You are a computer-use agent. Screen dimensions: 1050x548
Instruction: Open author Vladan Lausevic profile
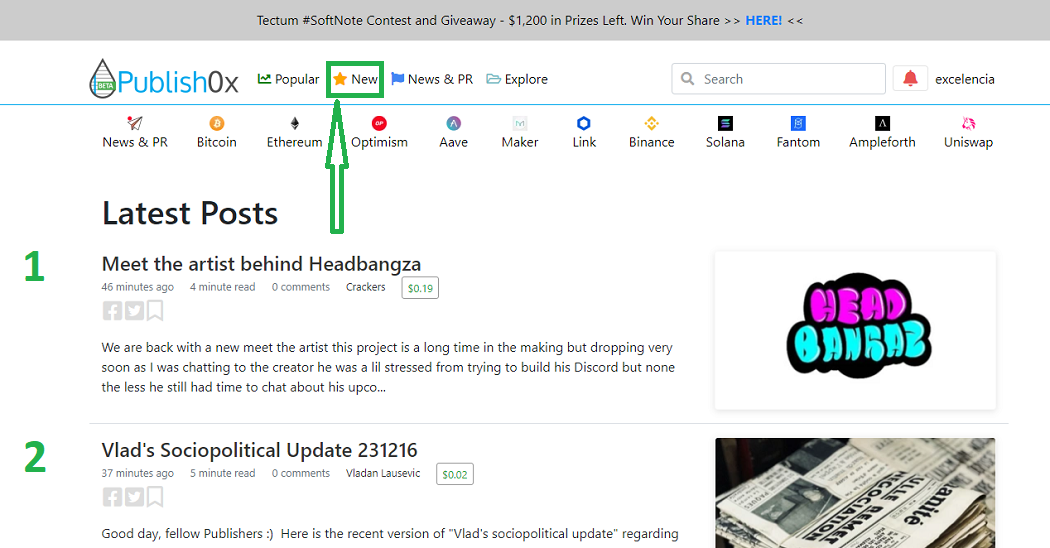point(383,473)
